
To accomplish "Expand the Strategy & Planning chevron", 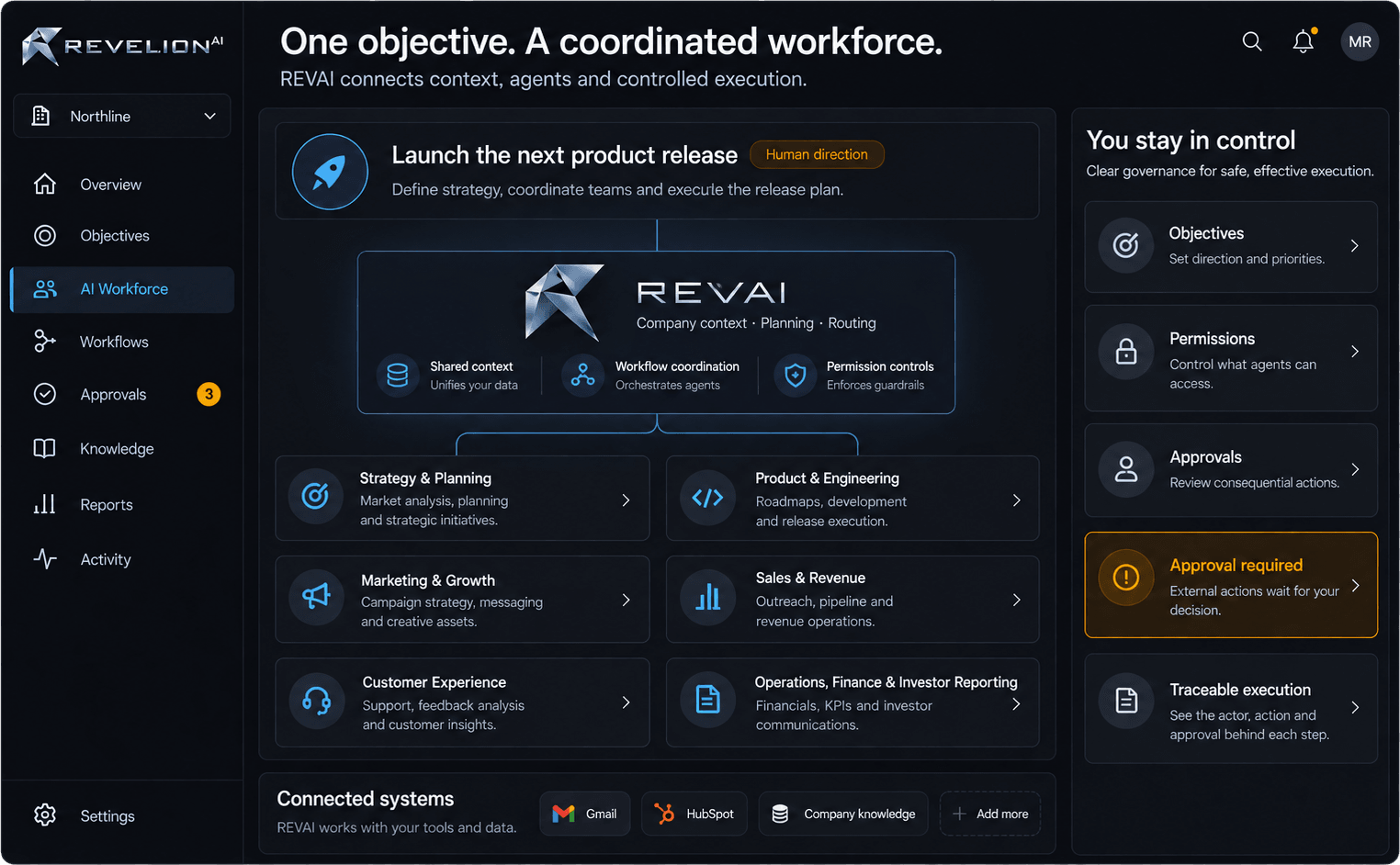I will 626,500.
